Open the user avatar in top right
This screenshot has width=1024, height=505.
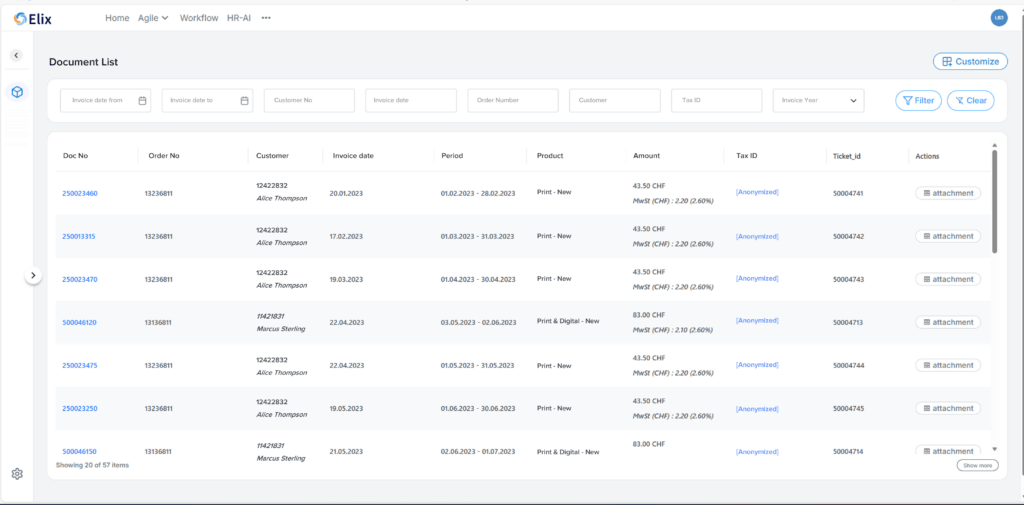[997, 18]
